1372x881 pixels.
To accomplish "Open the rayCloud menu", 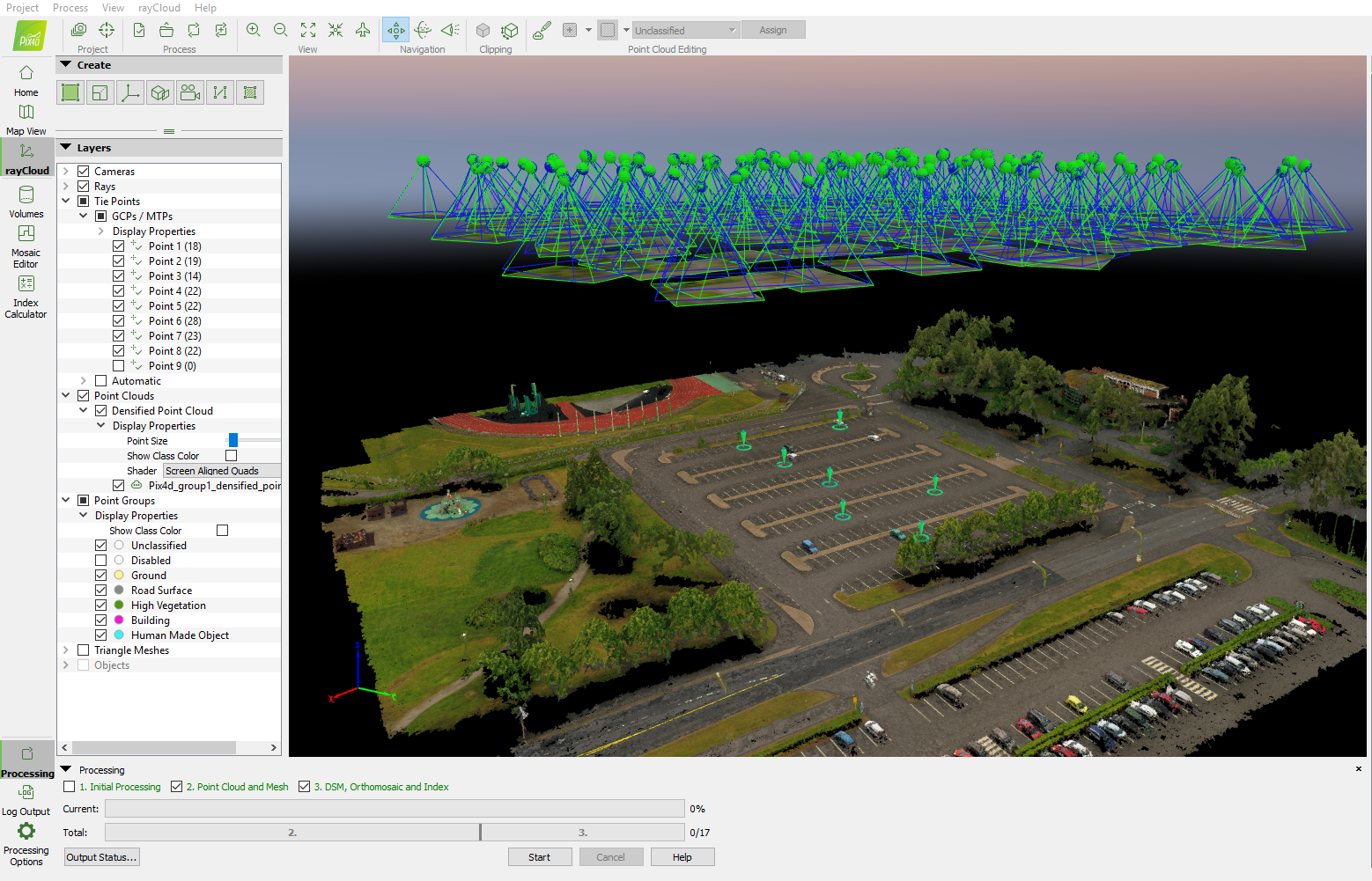I will tap(159, 8).
